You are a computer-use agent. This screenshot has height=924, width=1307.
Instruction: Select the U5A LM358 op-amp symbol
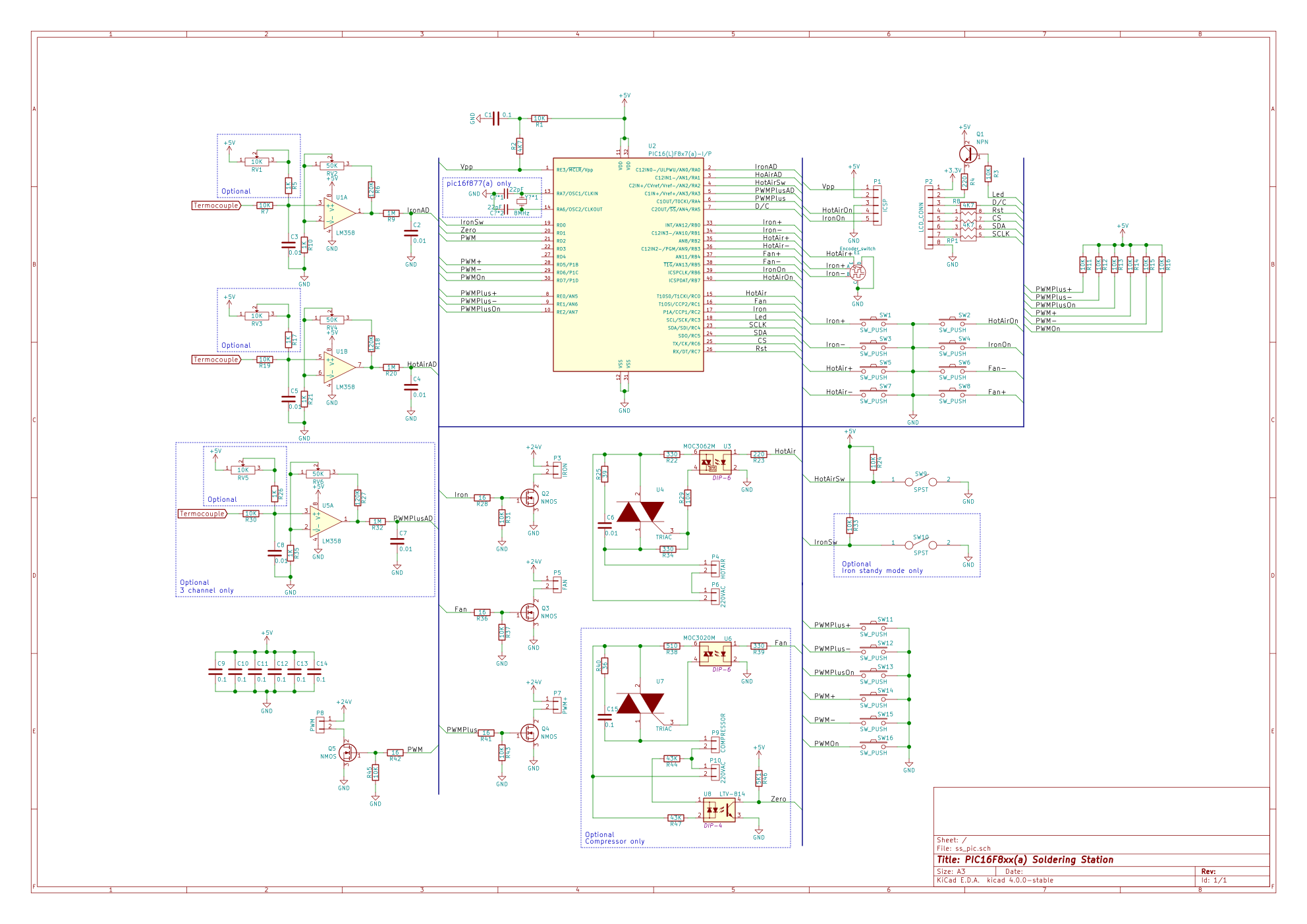pos(325,521)
